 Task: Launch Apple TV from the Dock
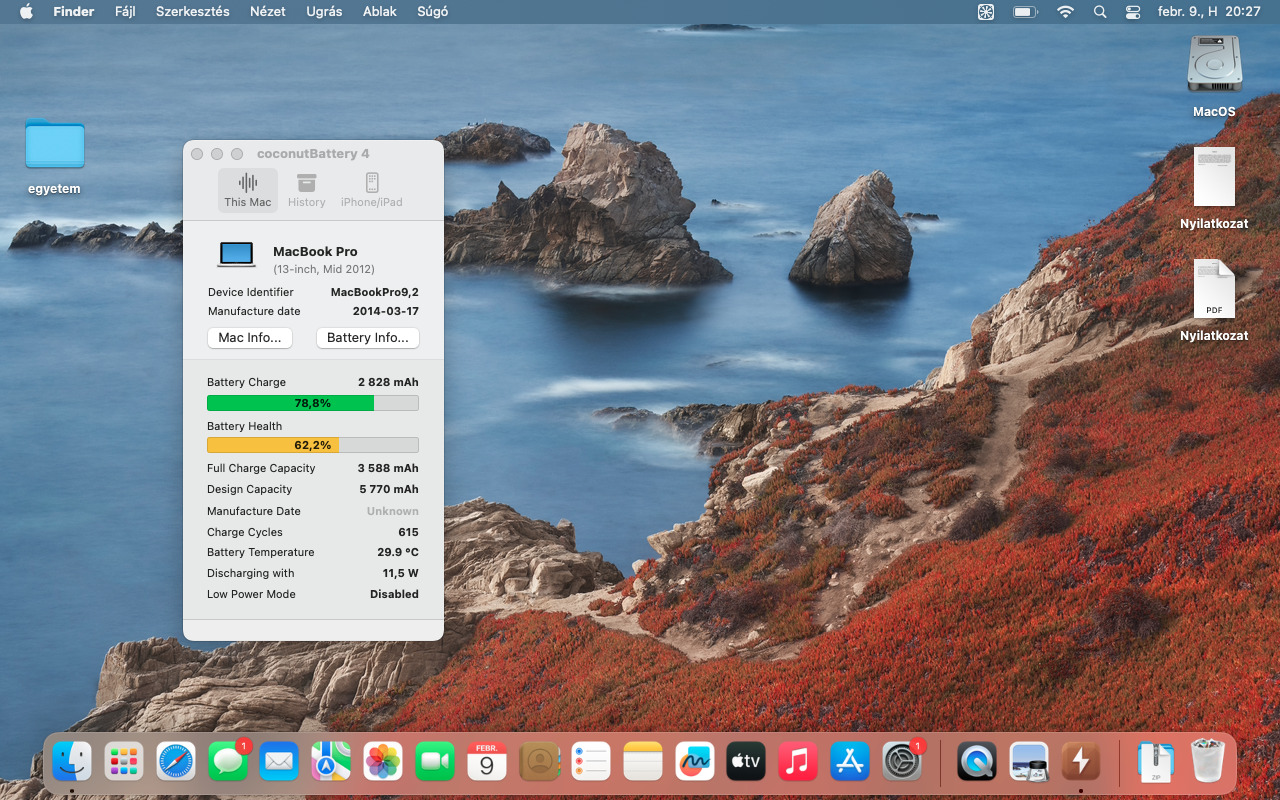(746, 762)
